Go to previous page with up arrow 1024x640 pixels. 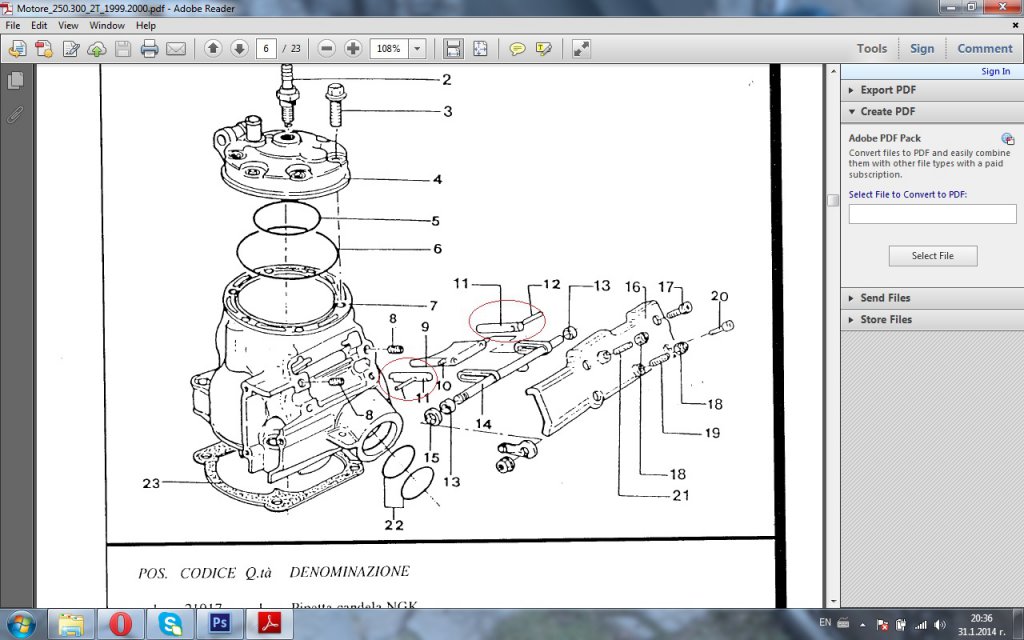(213, 48)
